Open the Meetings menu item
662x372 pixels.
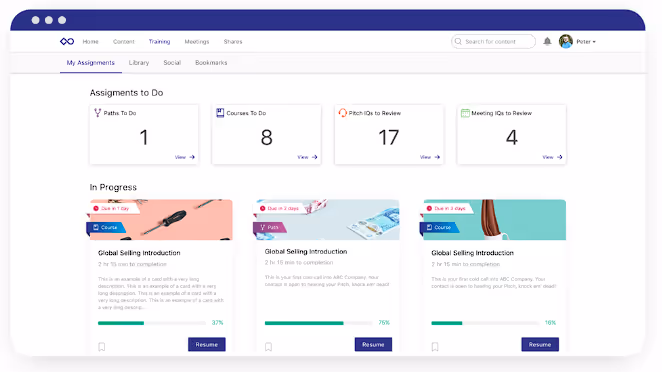click(197, 42)
